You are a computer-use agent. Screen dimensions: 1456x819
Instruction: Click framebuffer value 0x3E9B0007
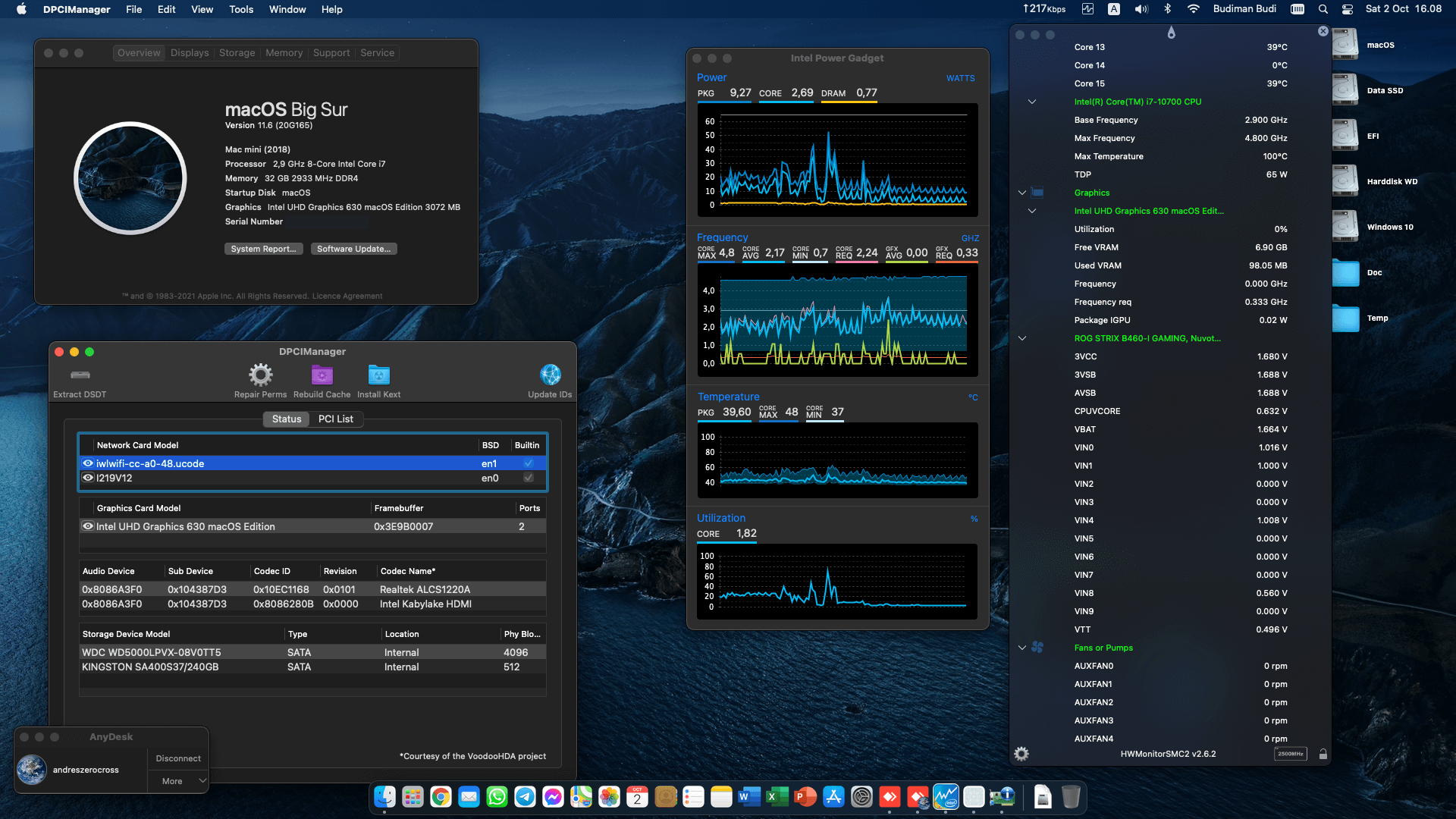pyautogui.click(x=403, y=526)
